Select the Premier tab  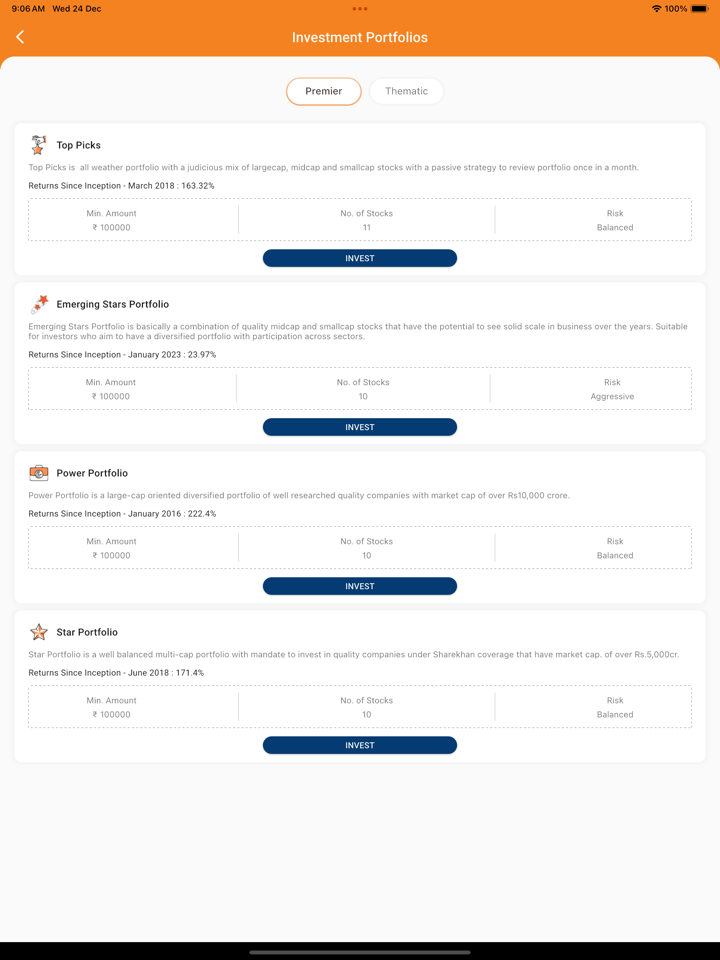point(323,91)
